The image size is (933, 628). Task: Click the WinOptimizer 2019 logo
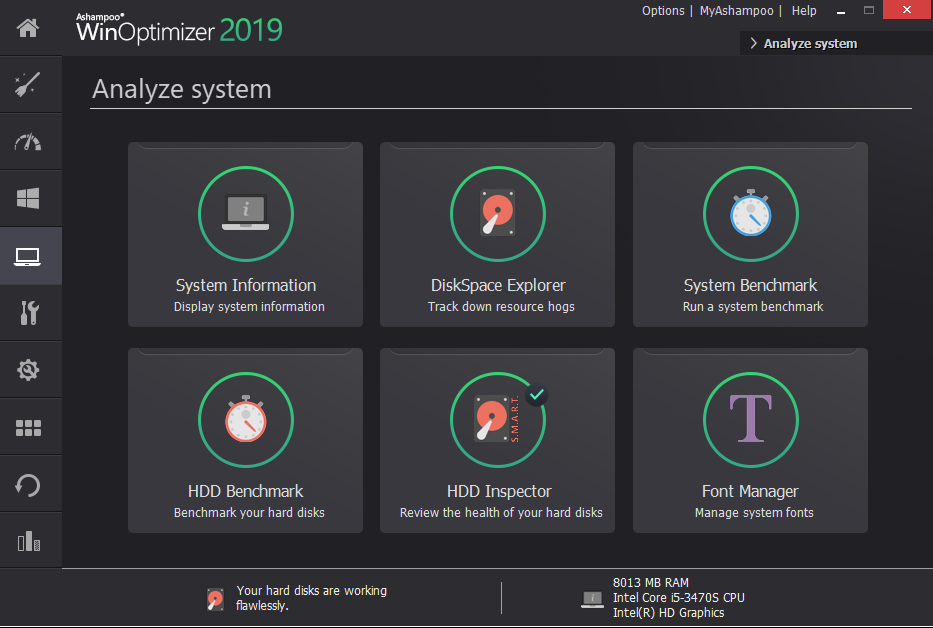179,29
